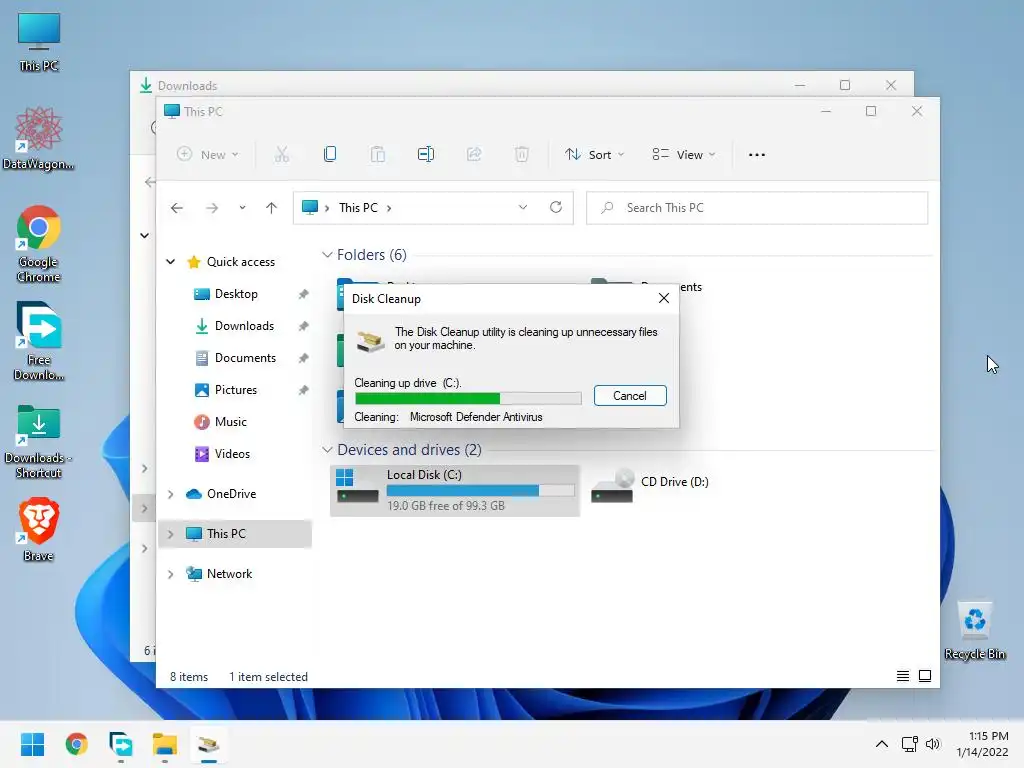Open Downloads in the navigation pane
The width and height of the screenshot is (1024, 768).
244,326
